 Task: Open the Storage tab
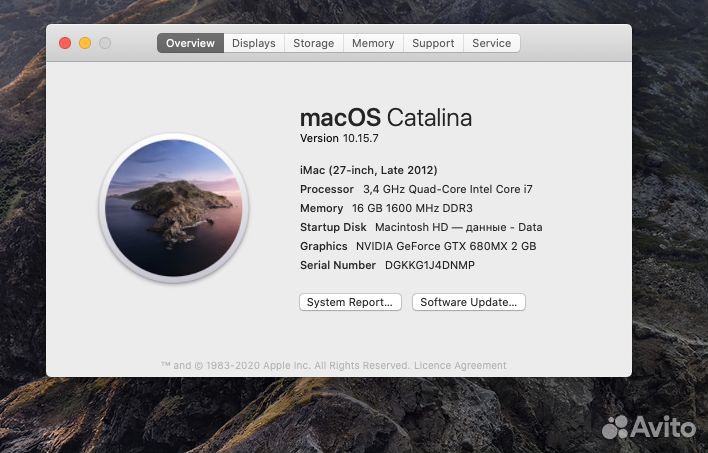(x=314, y=43)
